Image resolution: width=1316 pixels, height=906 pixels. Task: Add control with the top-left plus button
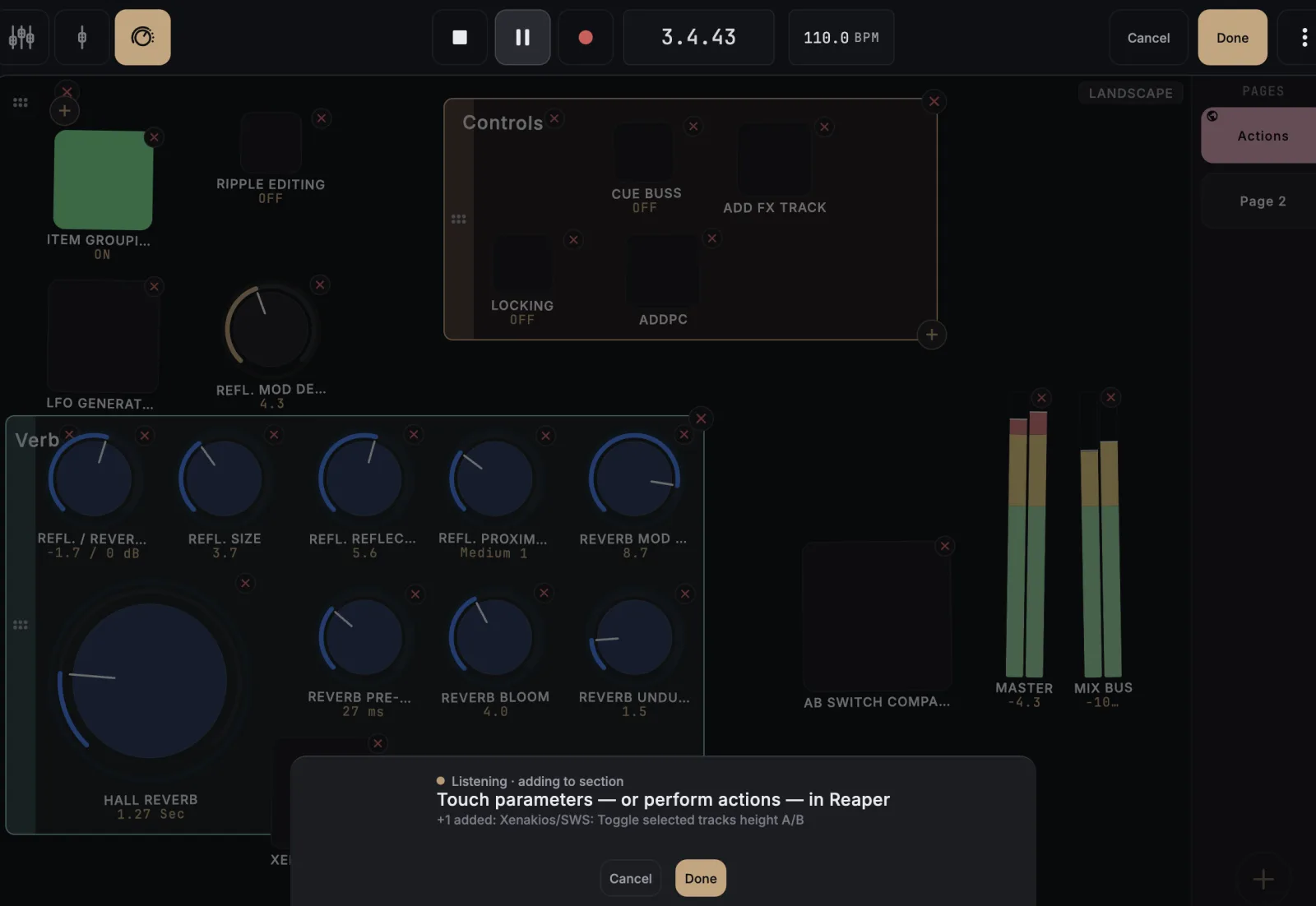[x=64, y=111]
